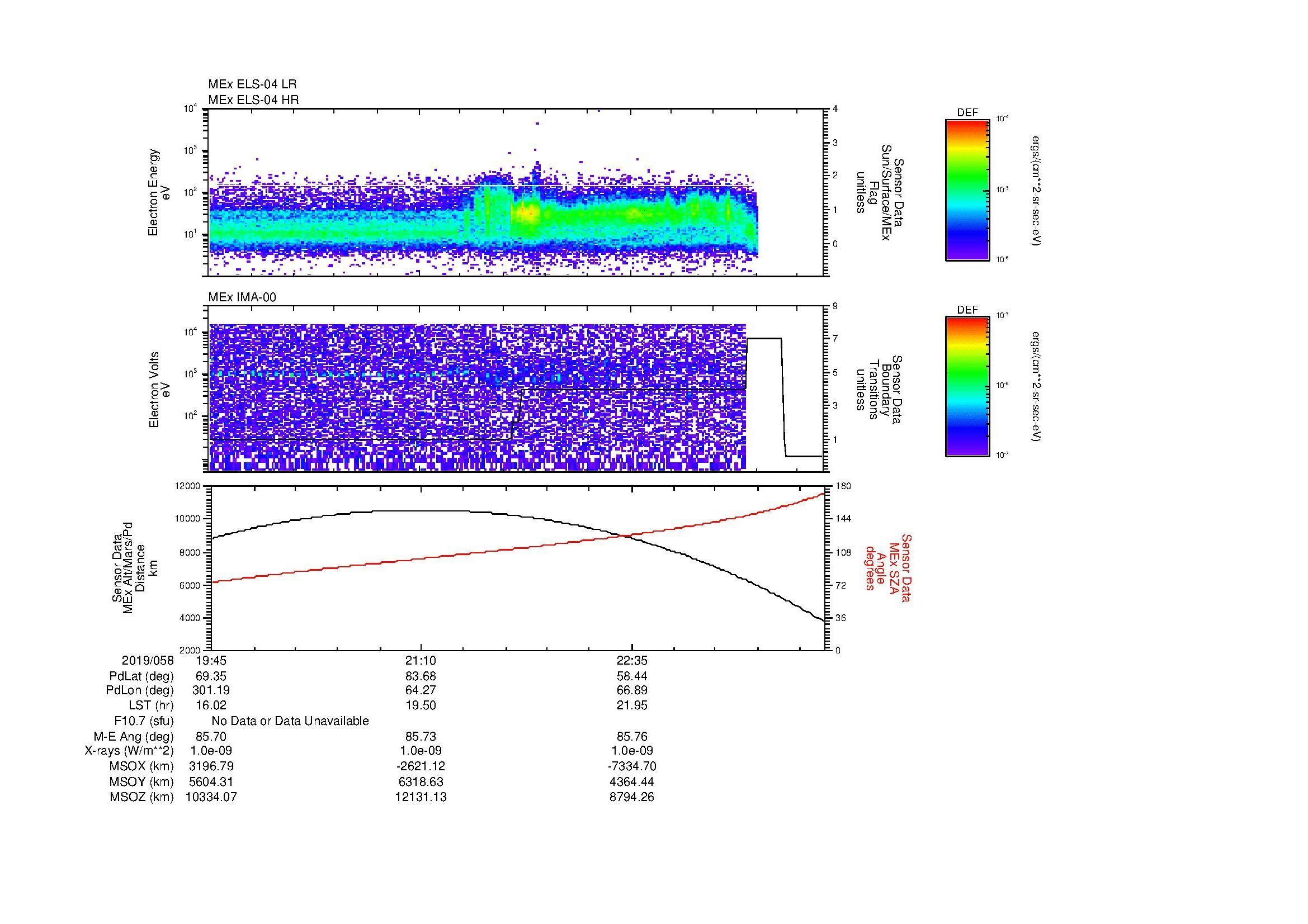Click the MSOX (km) row label
Screen dimensions: 1308x924
142,766
